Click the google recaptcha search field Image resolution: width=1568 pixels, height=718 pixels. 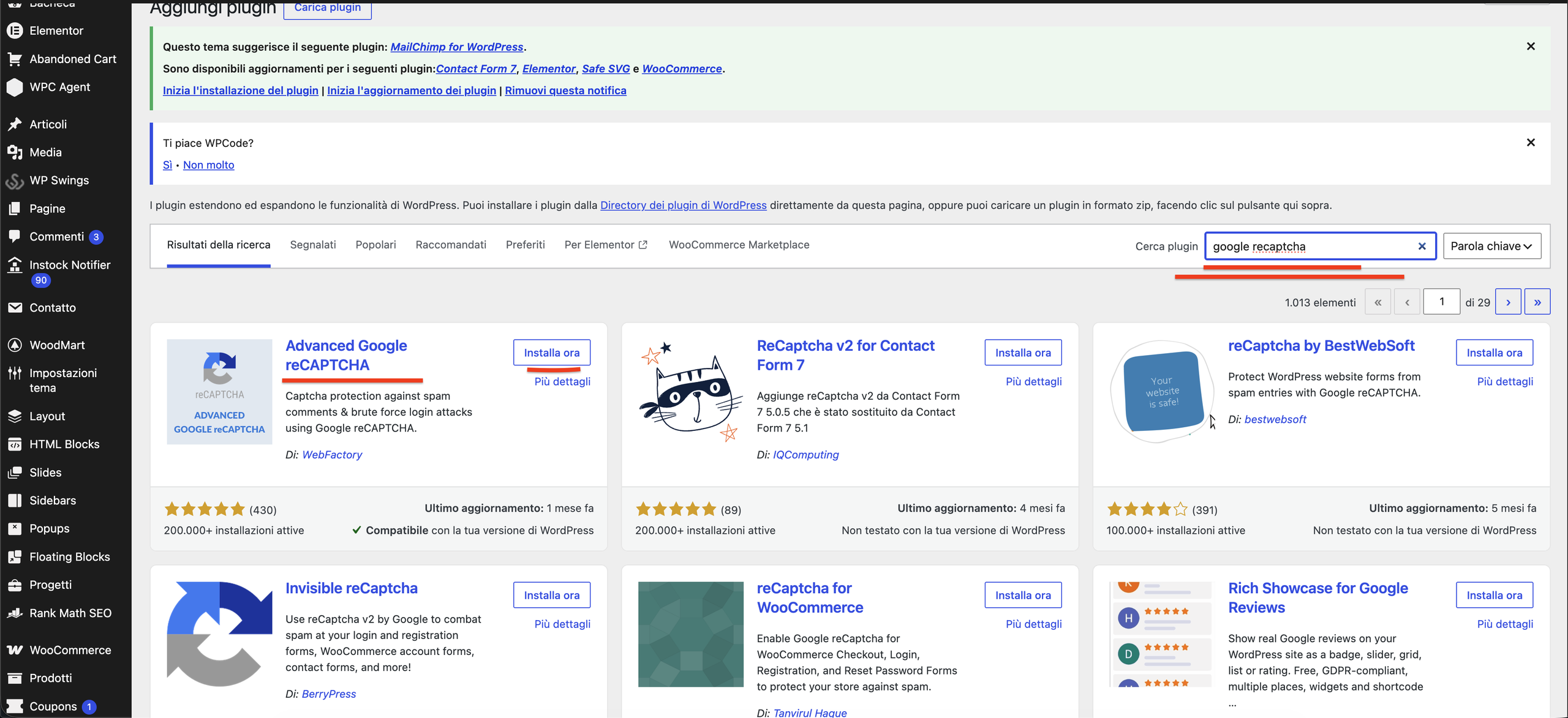1311,246
